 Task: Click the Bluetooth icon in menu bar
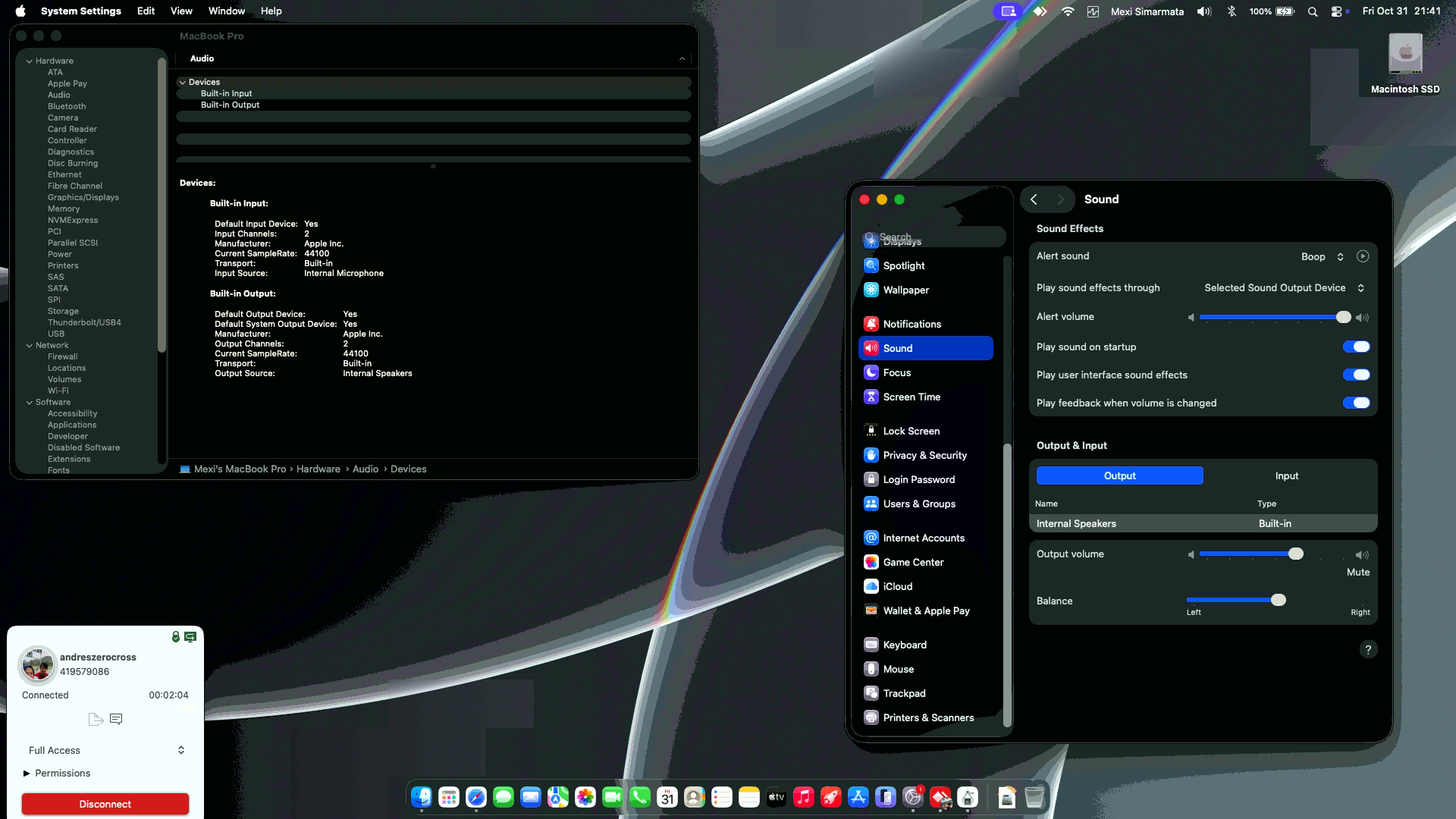1232,11
